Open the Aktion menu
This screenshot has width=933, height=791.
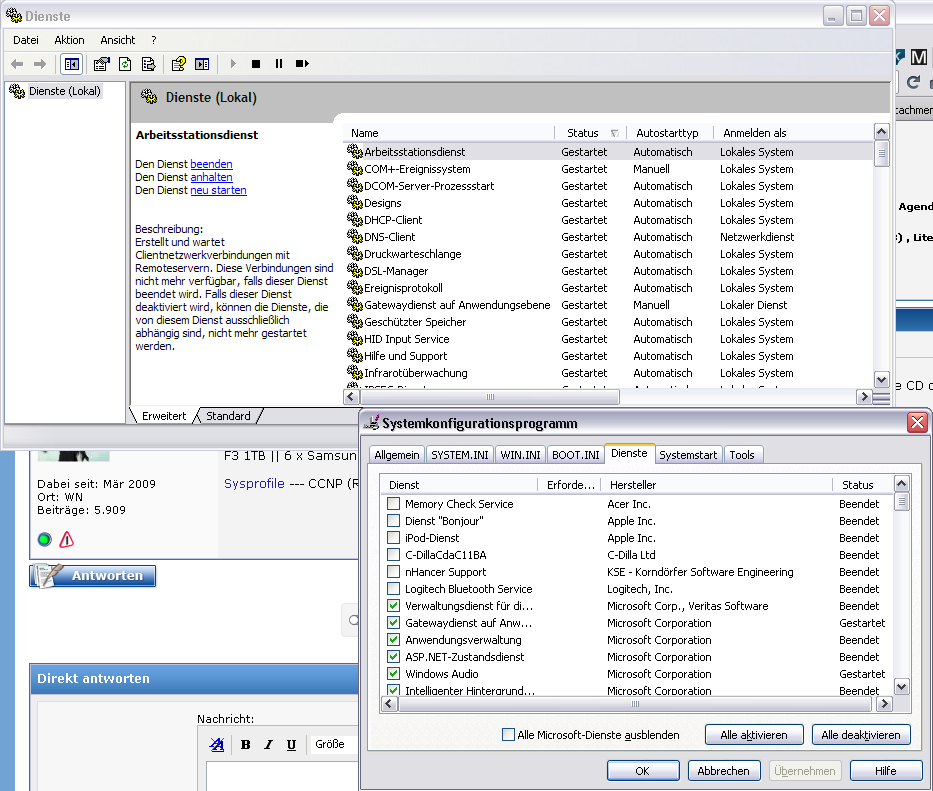(69, 40)
